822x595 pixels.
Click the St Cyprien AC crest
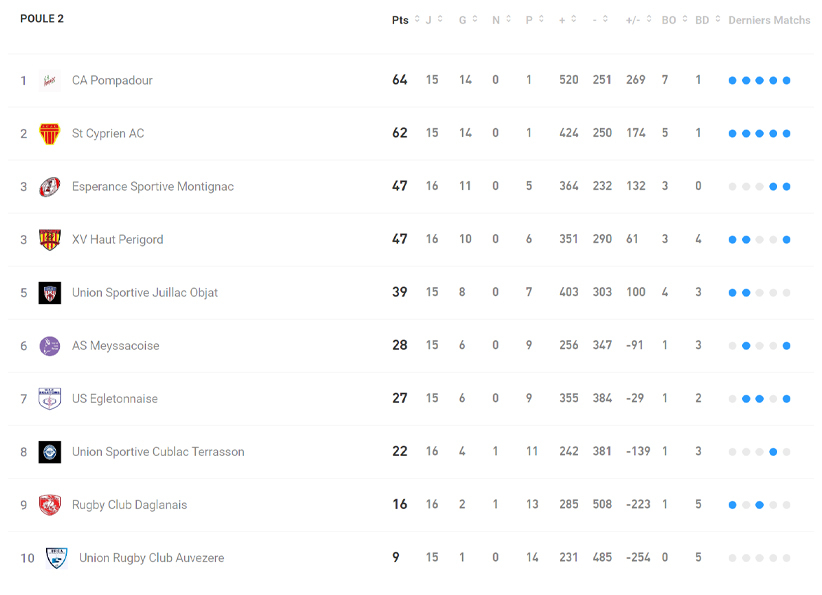coord(49,134)
